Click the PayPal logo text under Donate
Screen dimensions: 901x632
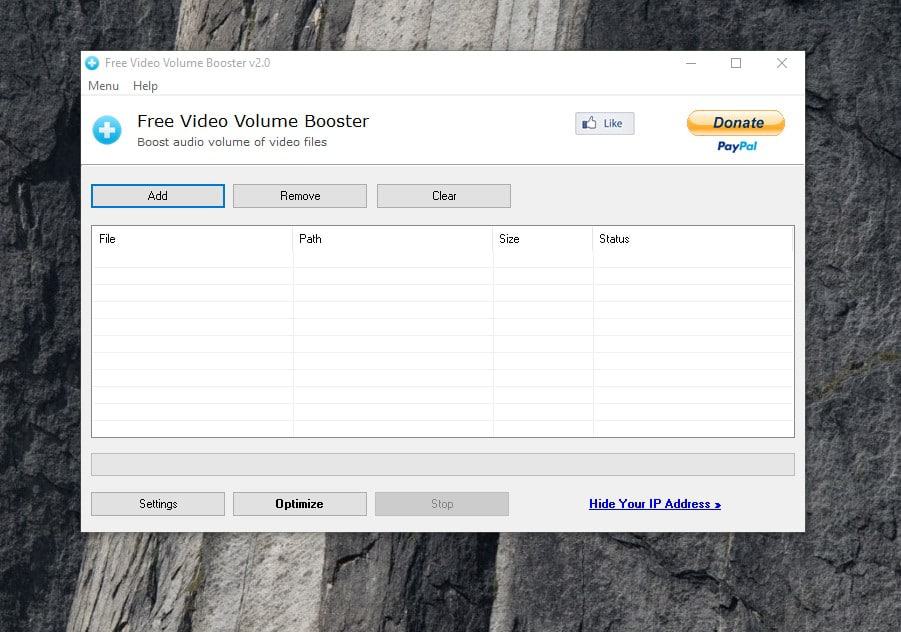tap(737, 147)
